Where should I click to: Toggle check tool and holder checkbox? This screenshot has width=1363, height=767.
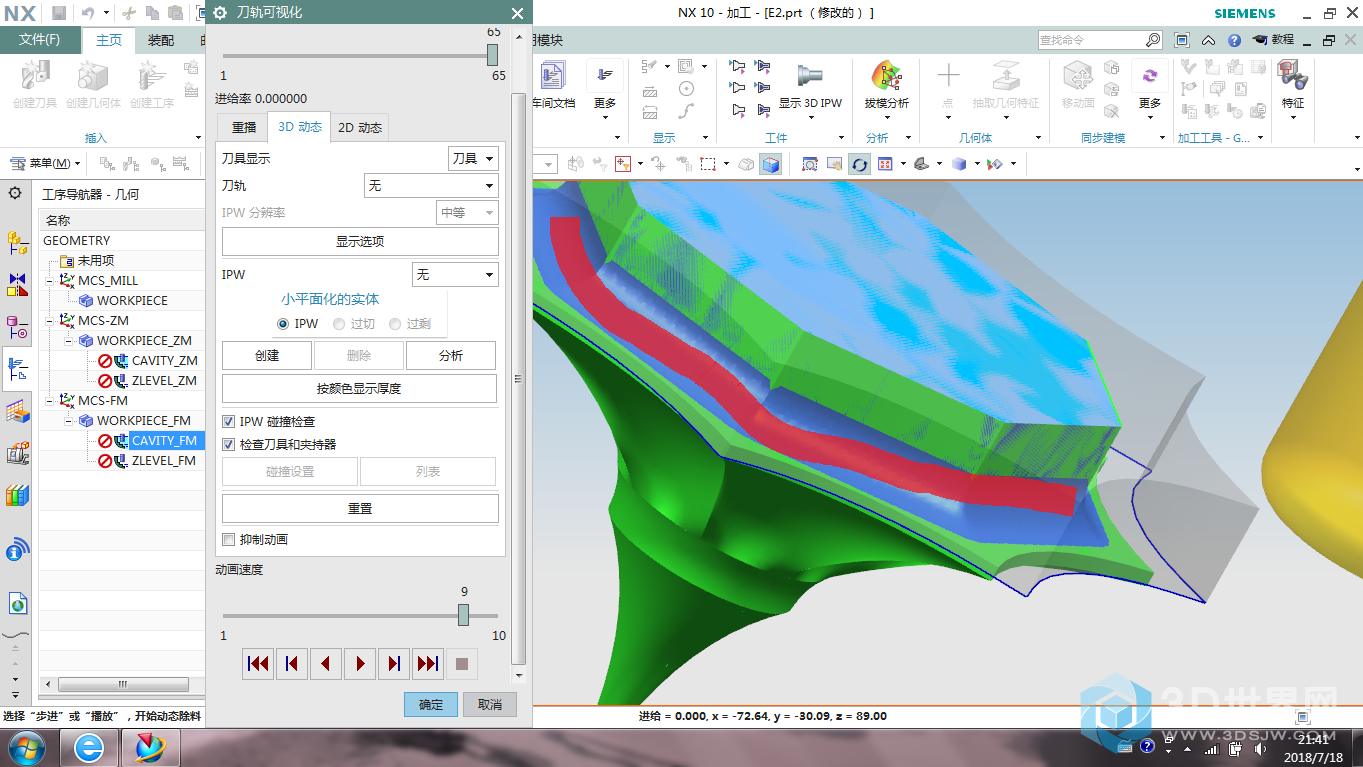[x=228, y=444]
